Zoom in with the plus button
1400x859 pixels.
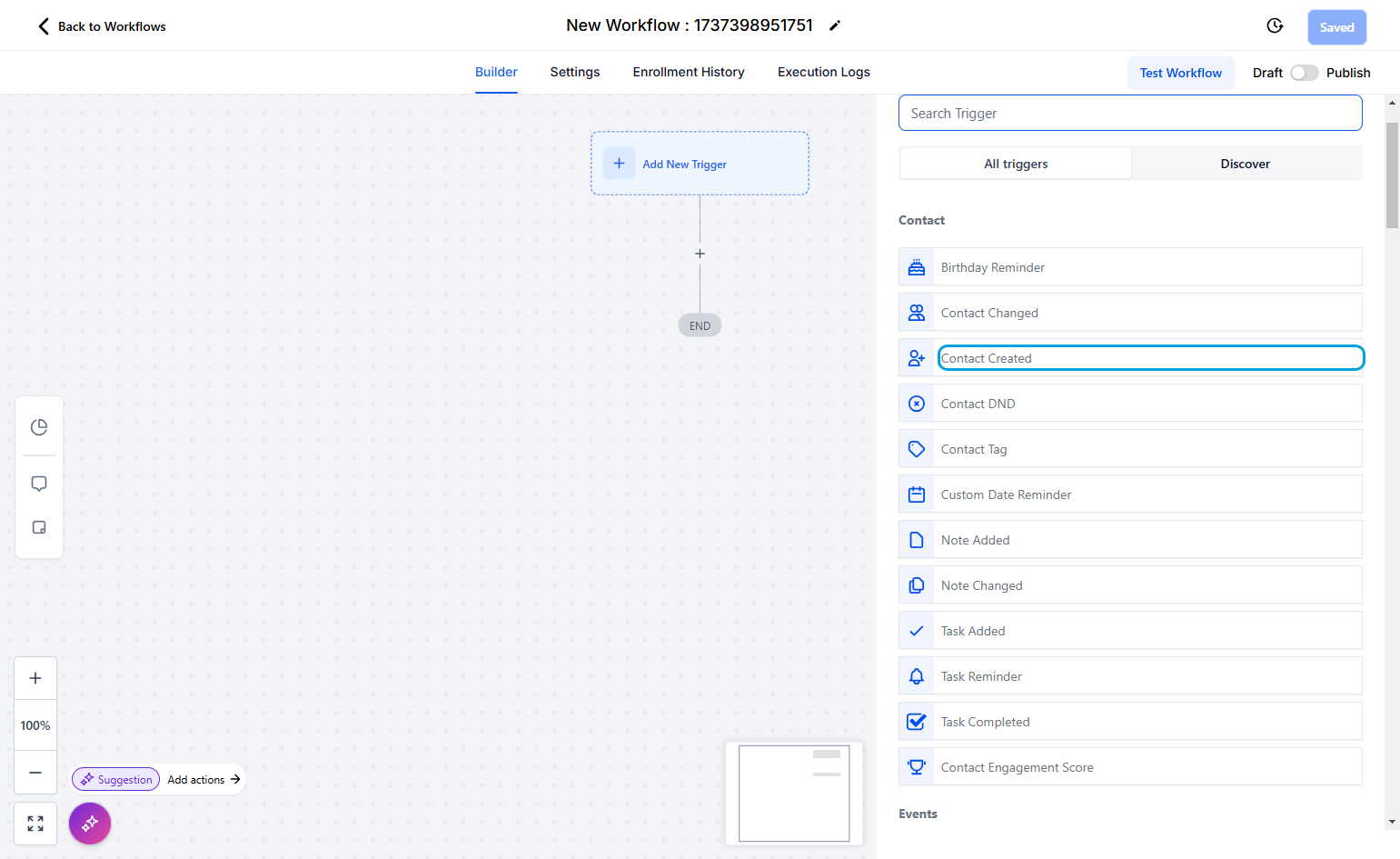click(35, 678)
